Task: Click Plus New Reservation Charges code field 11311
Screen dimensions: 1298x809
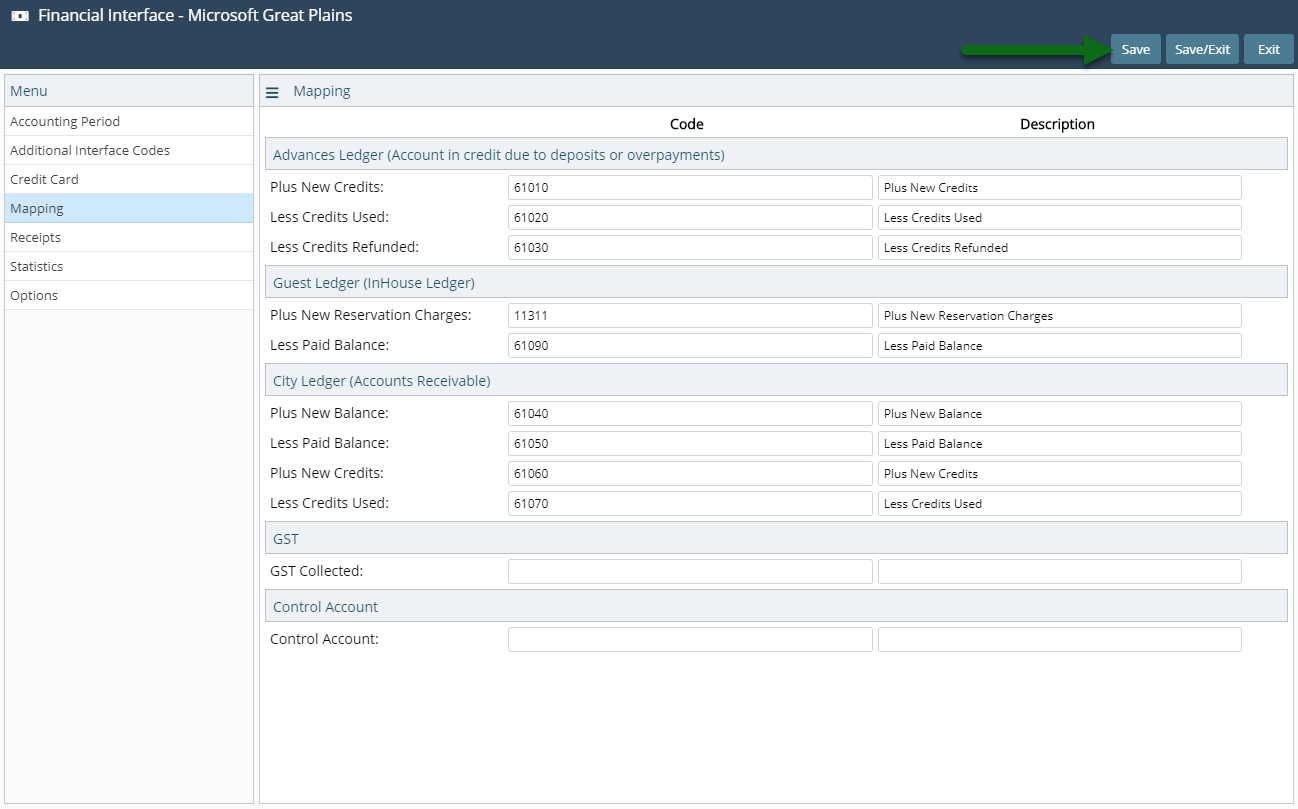Action: tap(690, 315)
